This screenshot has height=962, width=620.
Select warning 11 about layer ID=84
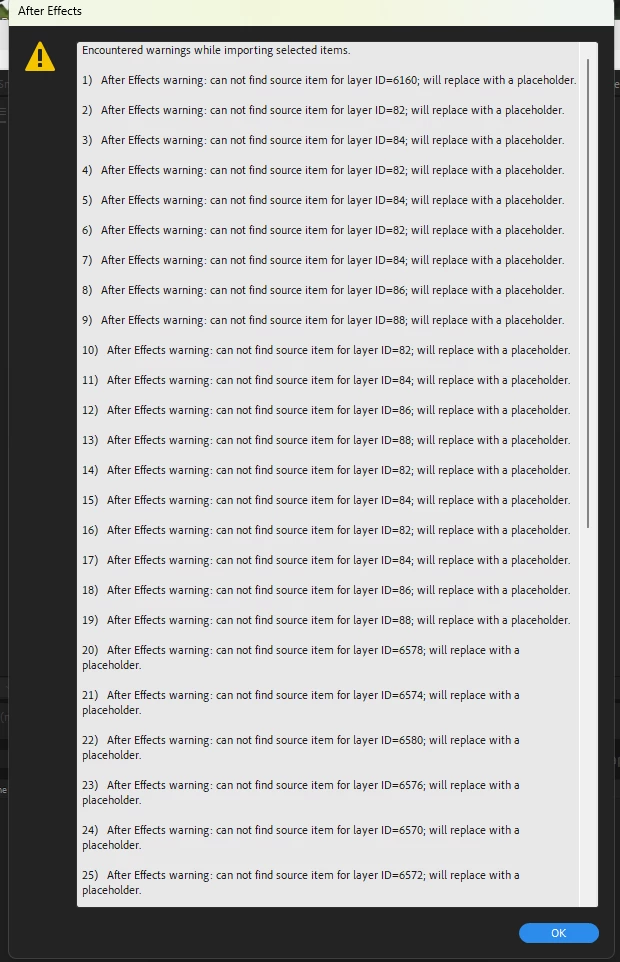[x=326, y=381]
